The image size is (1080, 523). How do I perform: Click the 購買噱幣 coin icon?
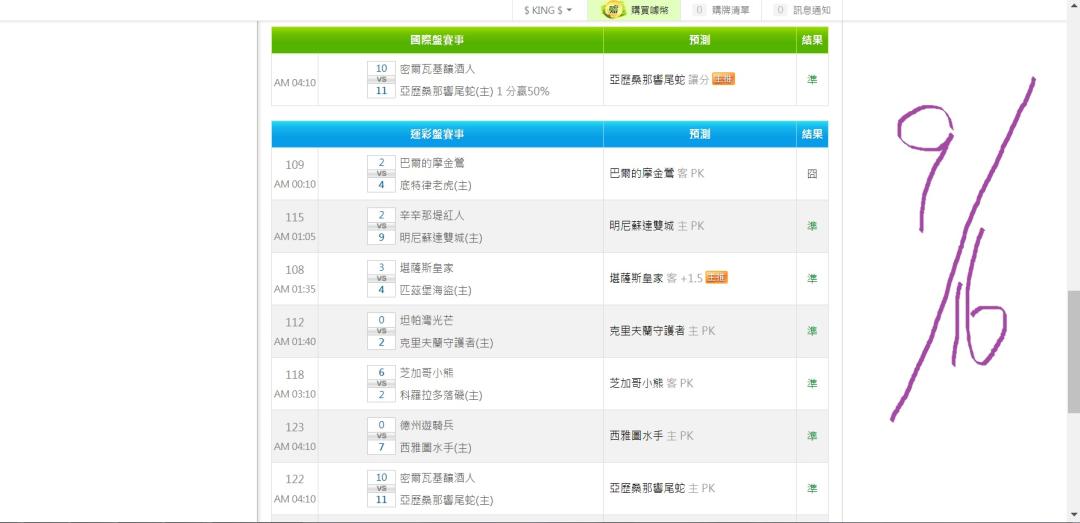point(612,10)
